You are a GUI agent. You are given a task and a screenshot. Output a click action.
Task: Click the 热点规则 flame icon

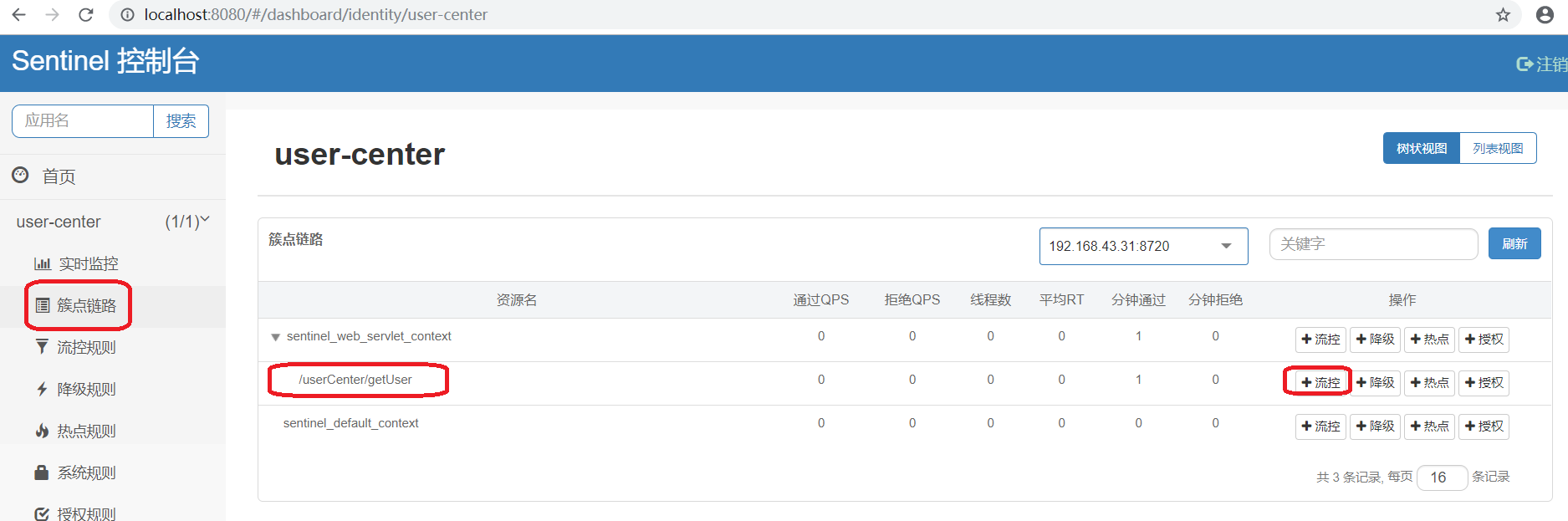[42, 431]
